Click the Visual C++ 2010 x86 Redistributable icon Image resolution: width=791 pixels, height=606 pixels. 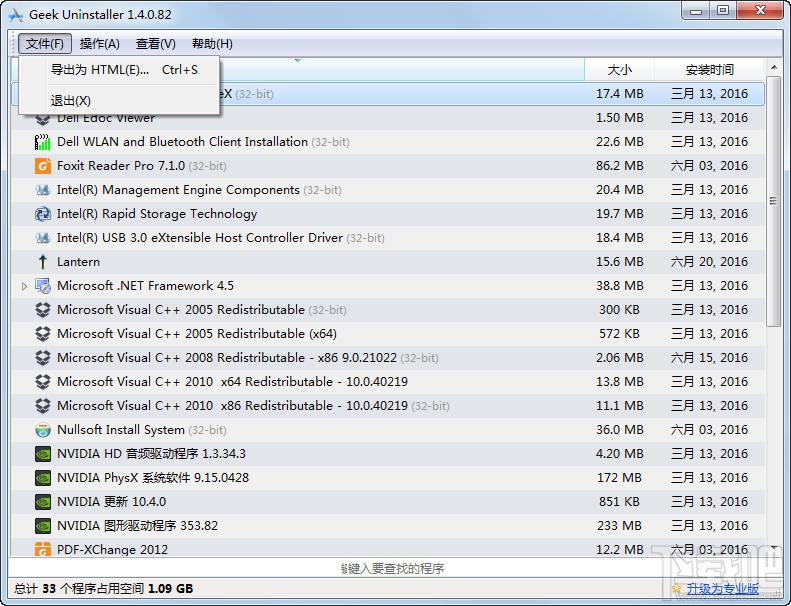(43, 406)
